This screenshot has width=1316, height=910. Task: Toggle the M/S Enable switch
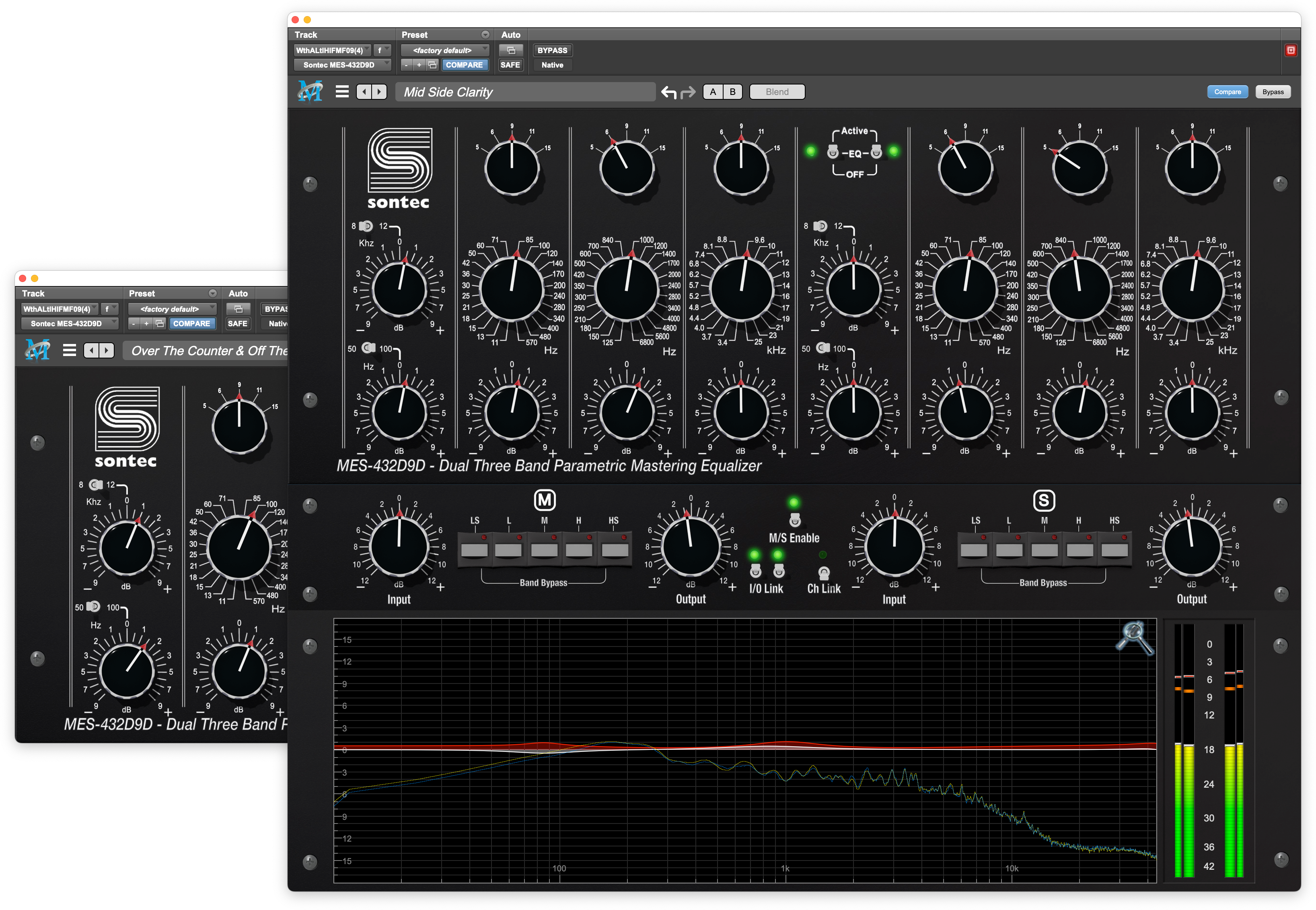point(794,519)
